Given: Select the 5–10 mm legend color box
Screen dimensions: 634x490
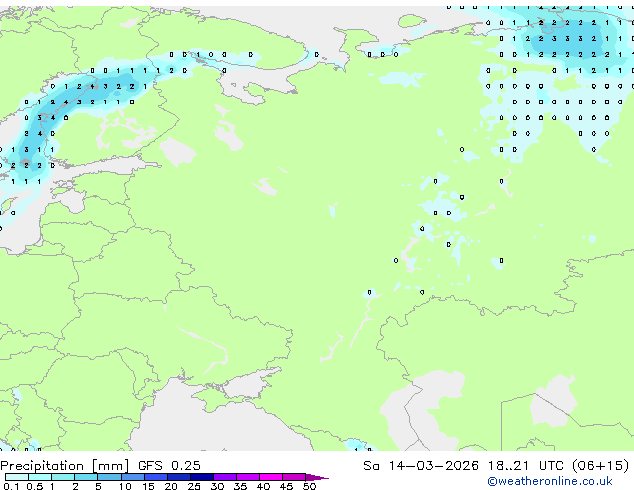Looking at the screenshot, I should point(109,477).
